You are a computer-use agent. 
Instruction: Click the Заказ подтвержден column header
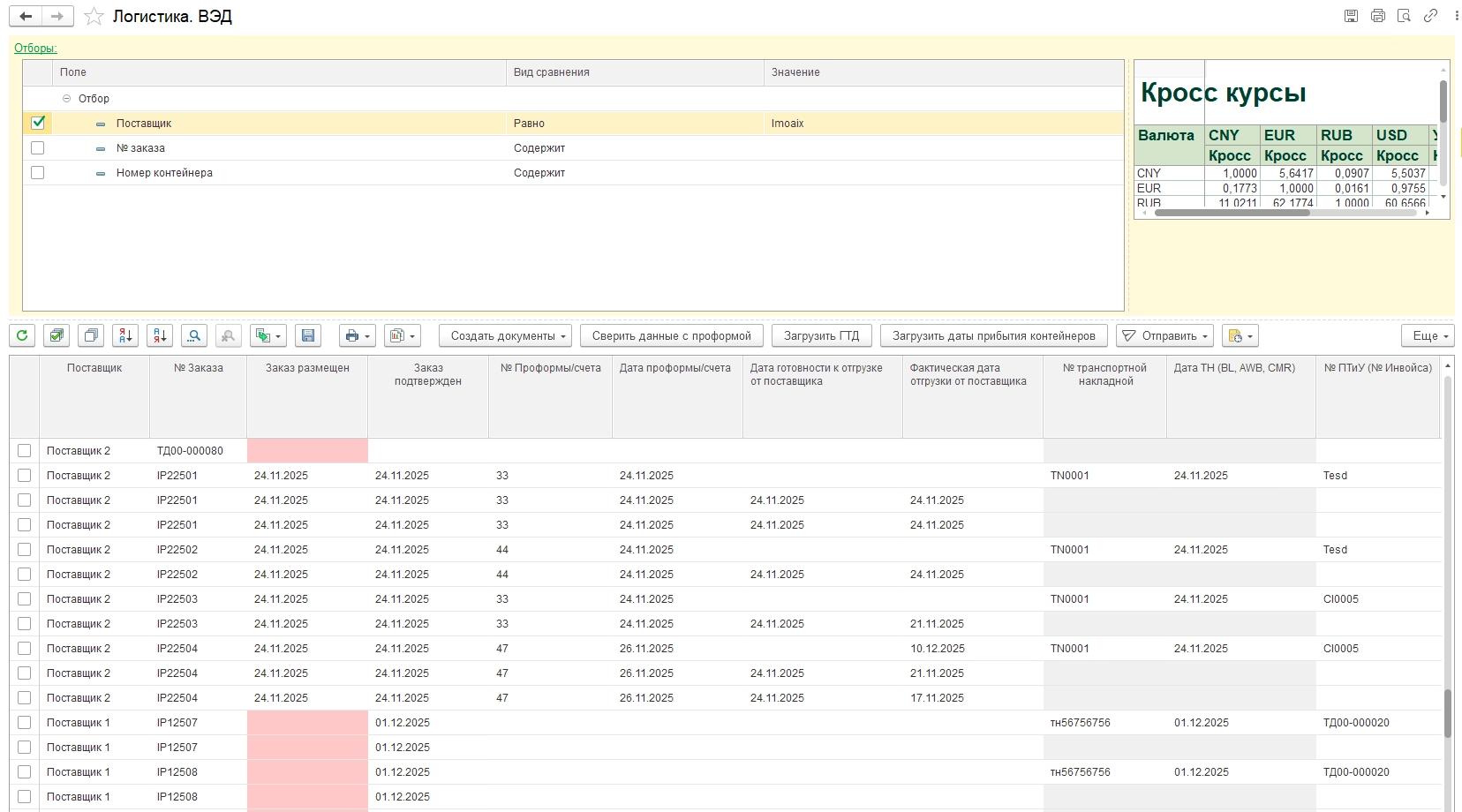pos(428,397)
